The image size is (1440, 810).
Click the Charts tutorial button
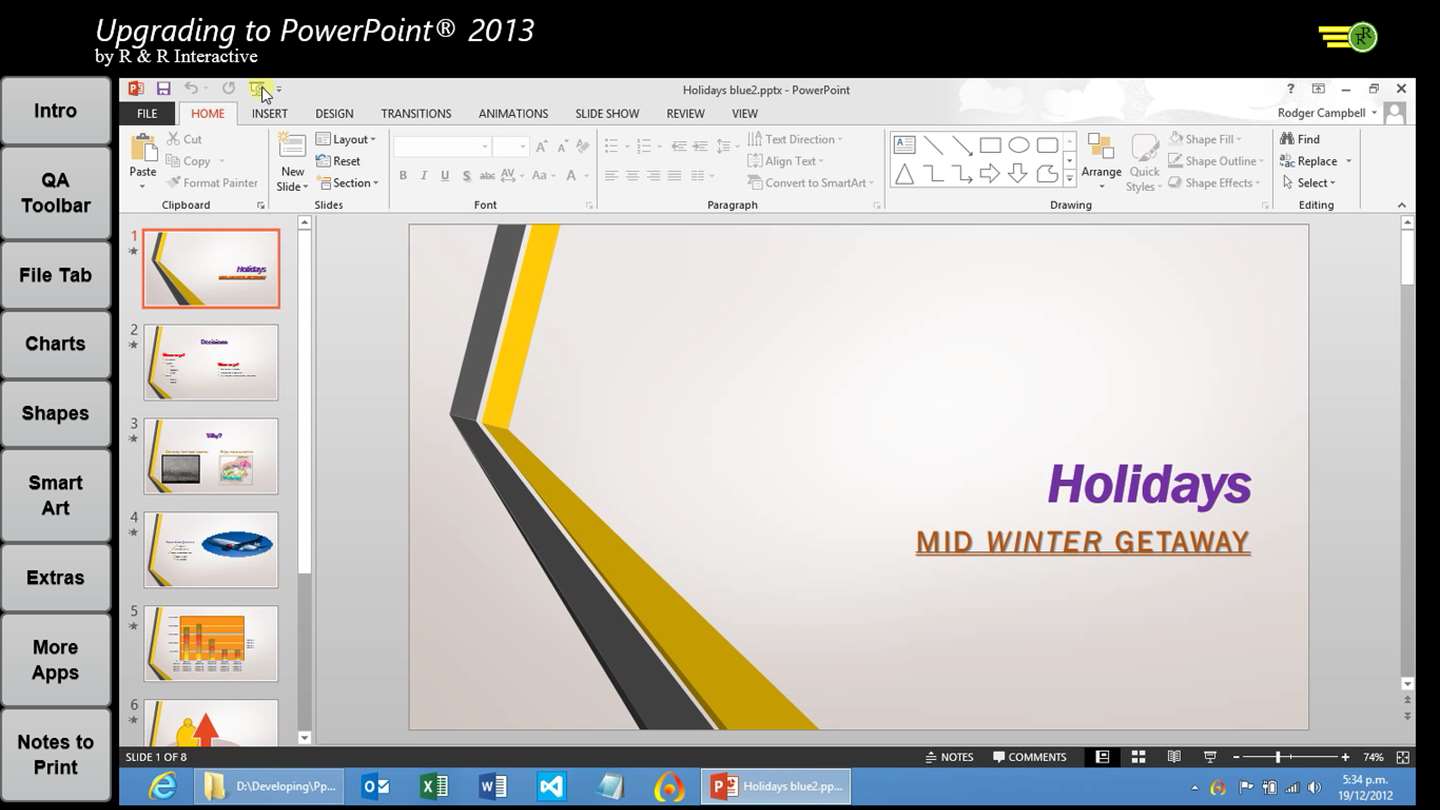[x=55, y=344]
